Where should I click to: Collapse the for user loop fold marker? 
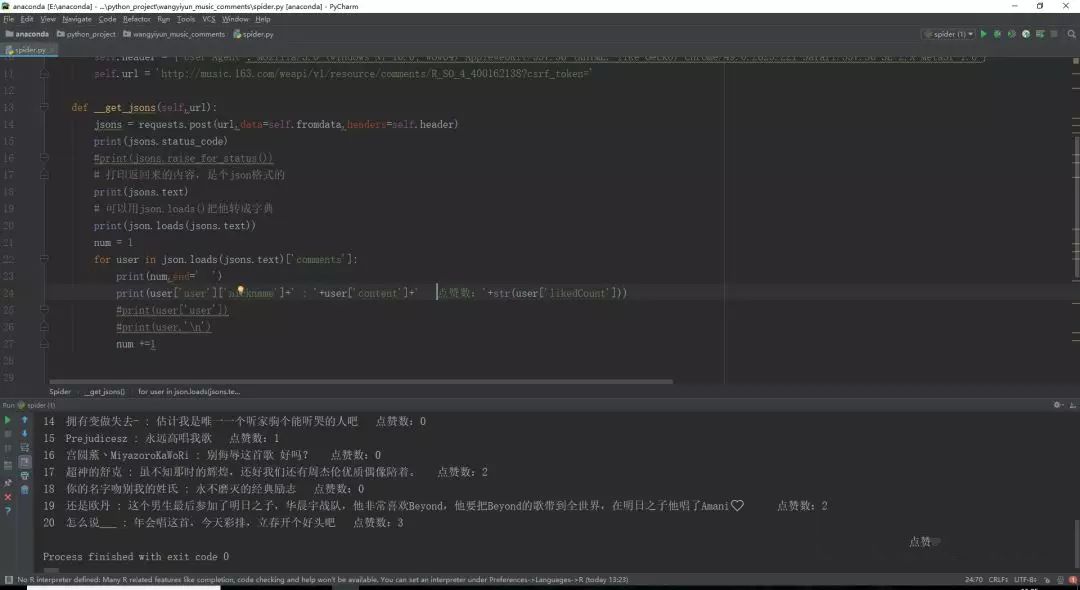pyautogui.click(x=44, y=259)
